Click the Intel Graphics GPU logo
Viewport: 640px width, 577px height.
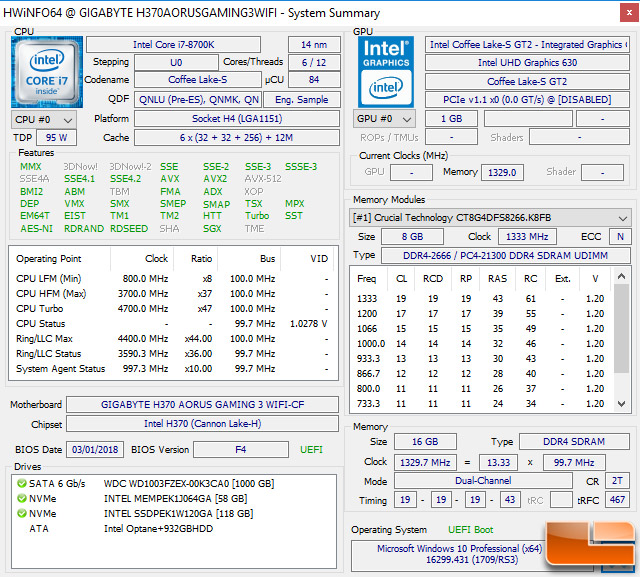click(386, 72)
